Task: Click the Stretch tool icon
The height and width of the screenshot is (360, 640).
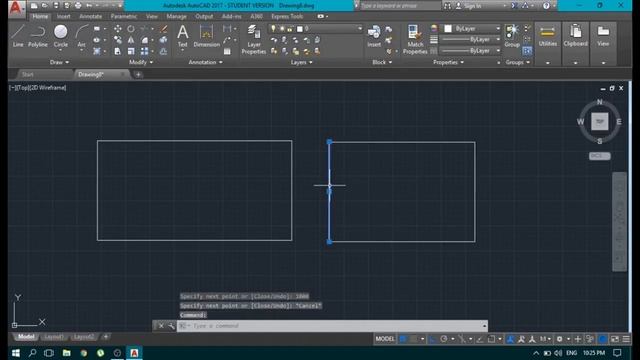Action: pyautogui.click(x=118, y=51)
